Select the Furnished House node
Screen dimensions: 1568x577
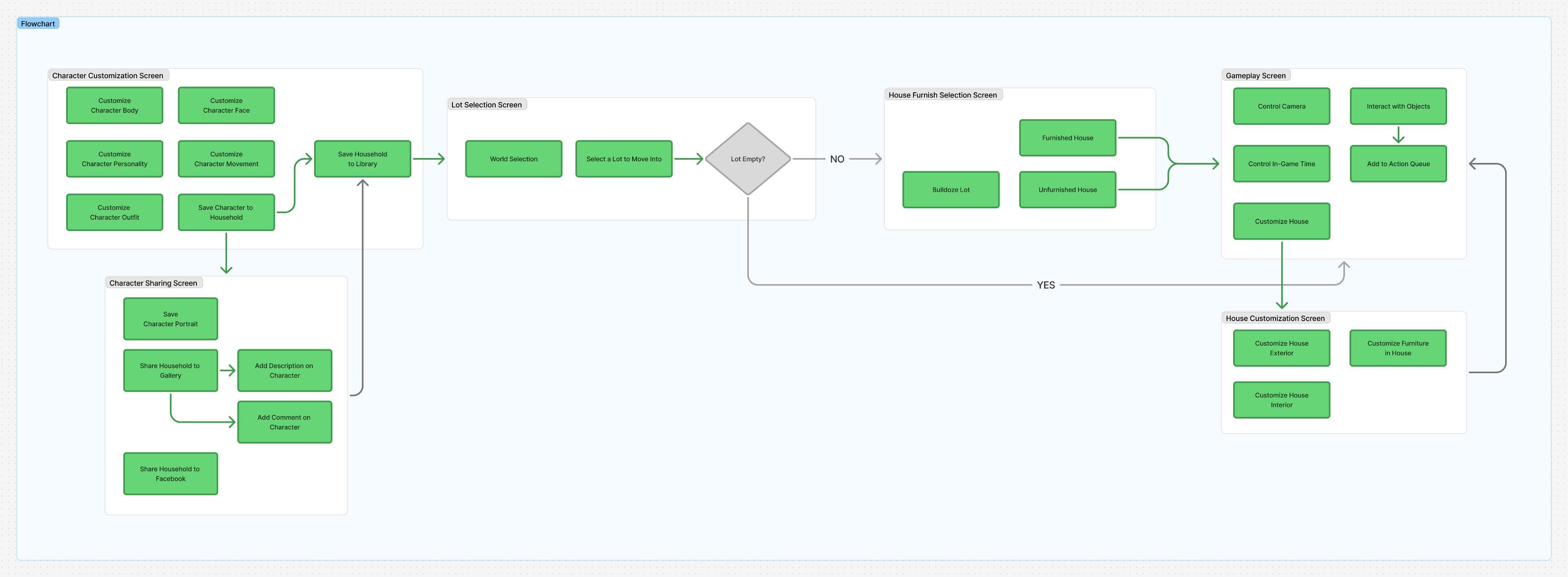click(x=1067, y=138)
